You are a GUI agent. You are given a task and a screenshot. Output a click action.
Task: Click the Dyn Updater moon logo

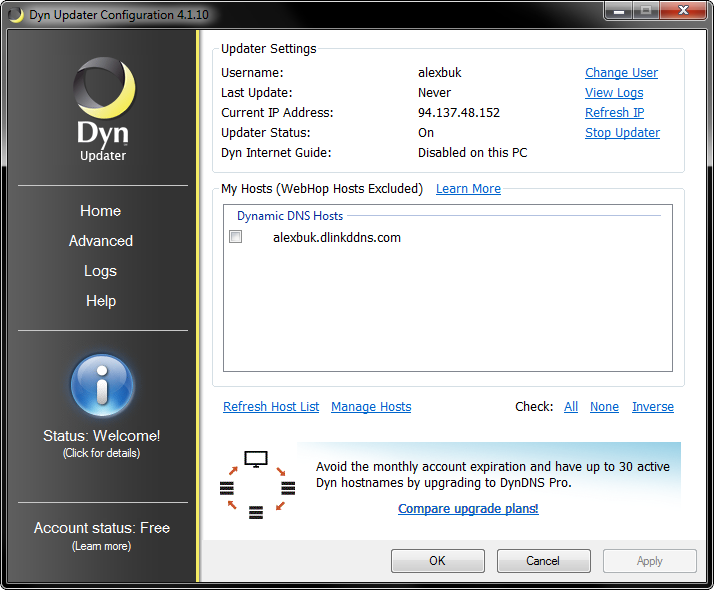point(103,109)
